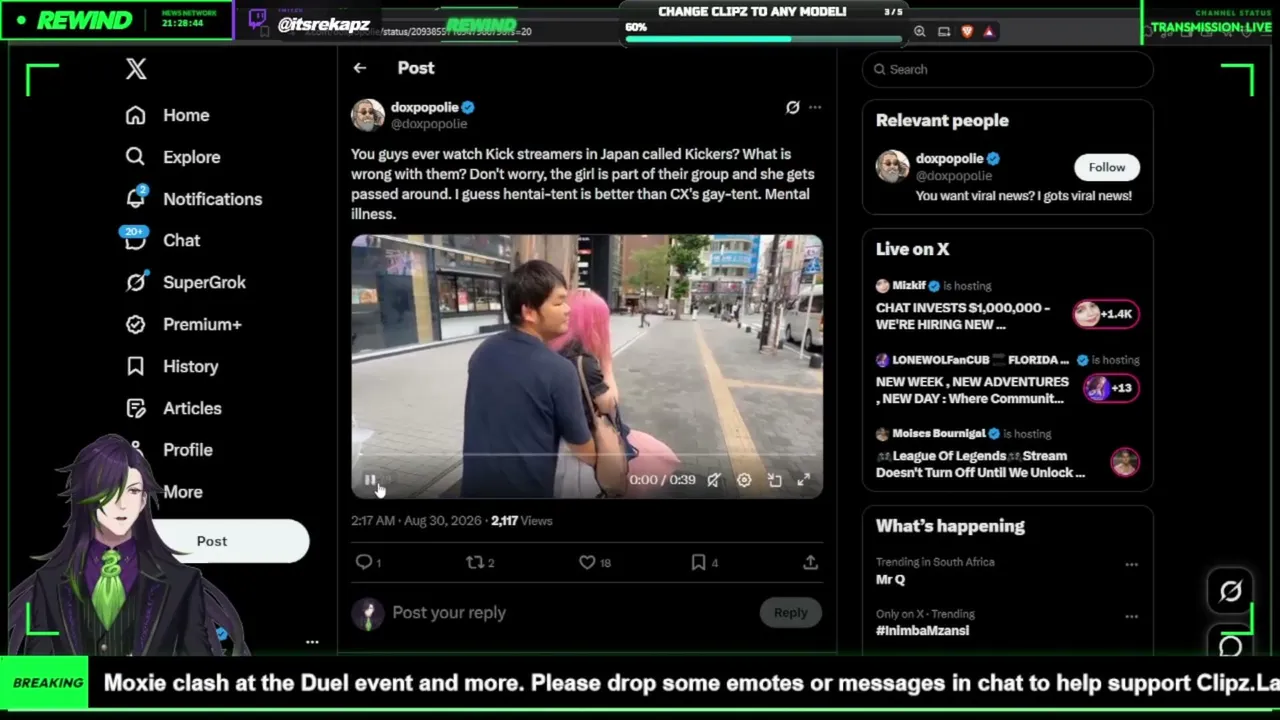Viewport: 1280px width, 720px height.
Task: Like the post with the heart
Action: [587, 562]
